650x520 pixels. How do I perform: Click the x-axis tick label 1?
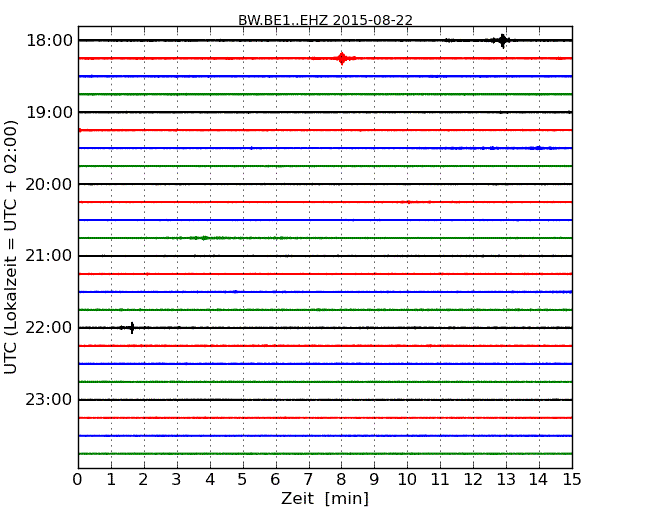(111, 480)
